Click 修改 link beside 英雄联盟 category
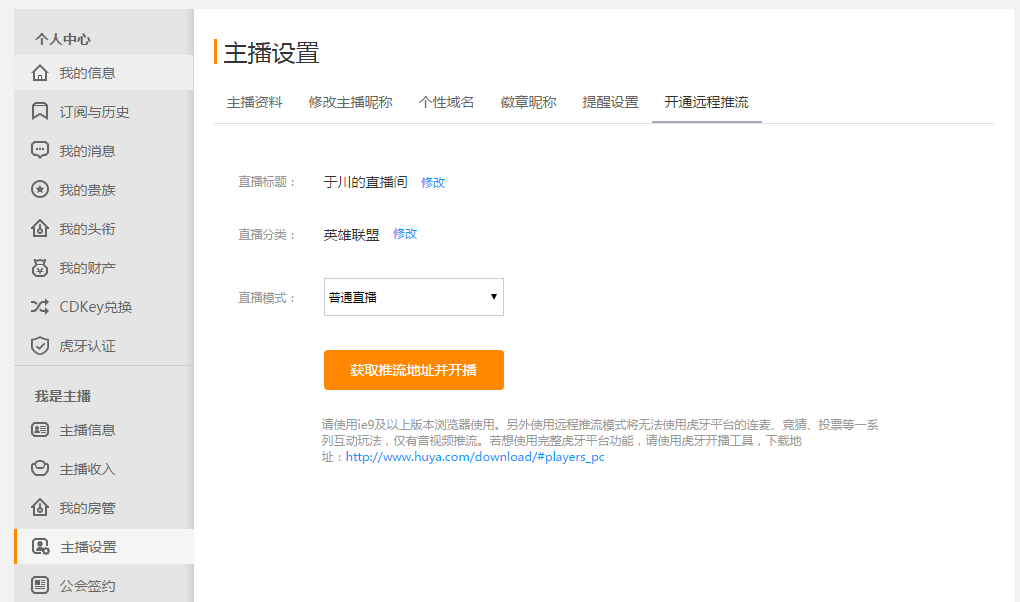 point(405,234)
